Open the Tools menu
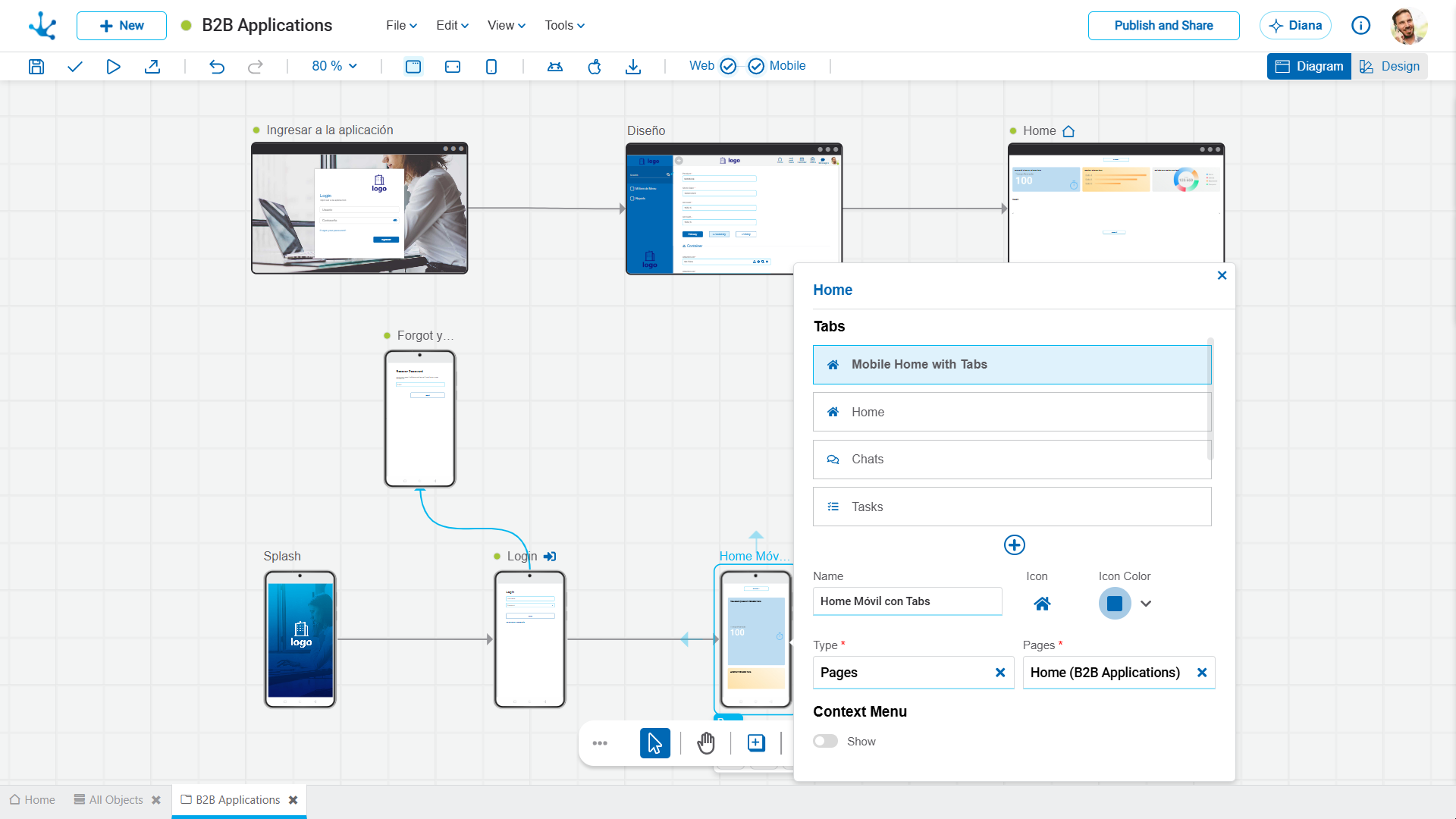The height and width of the screenshot is (819, 1456). click(x=564, y=25)
